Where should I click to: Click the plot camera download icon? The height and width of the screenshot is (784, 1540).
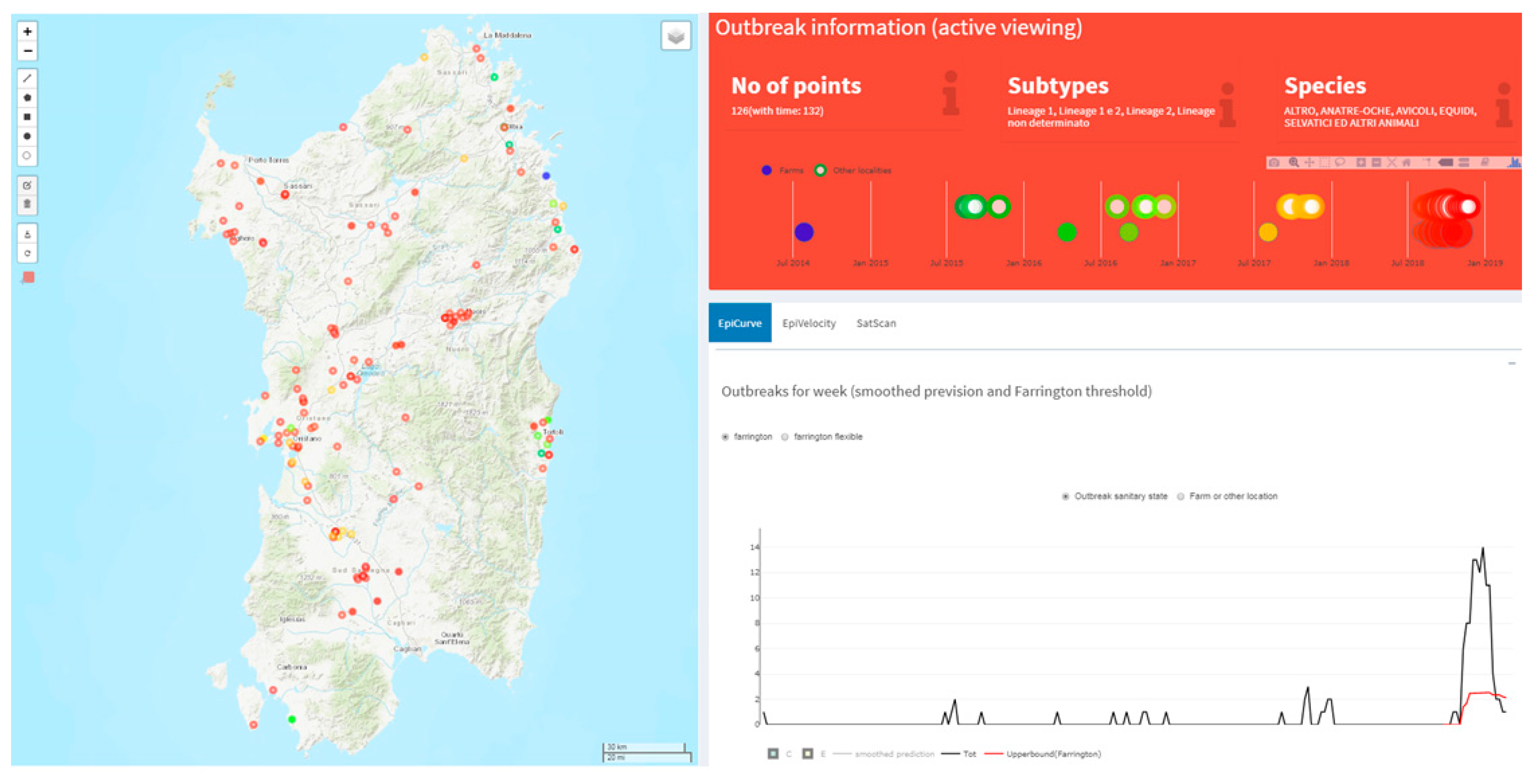point(1274,163)
